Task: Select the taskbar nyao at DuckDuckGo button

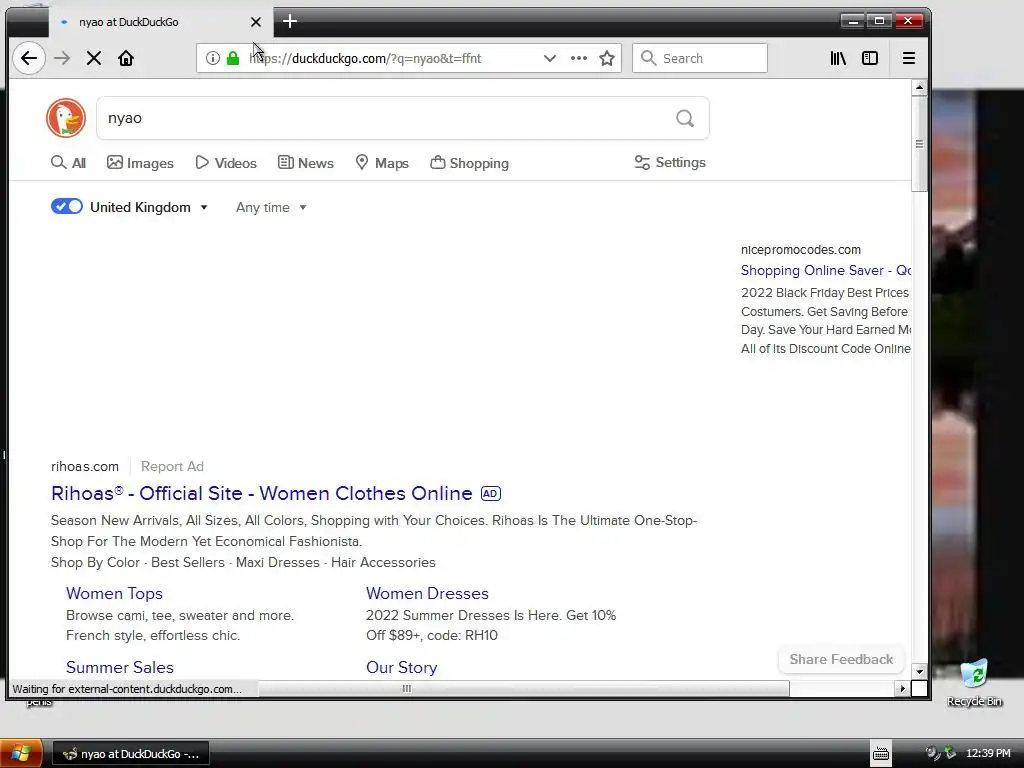Action: (x=131, y=754)
